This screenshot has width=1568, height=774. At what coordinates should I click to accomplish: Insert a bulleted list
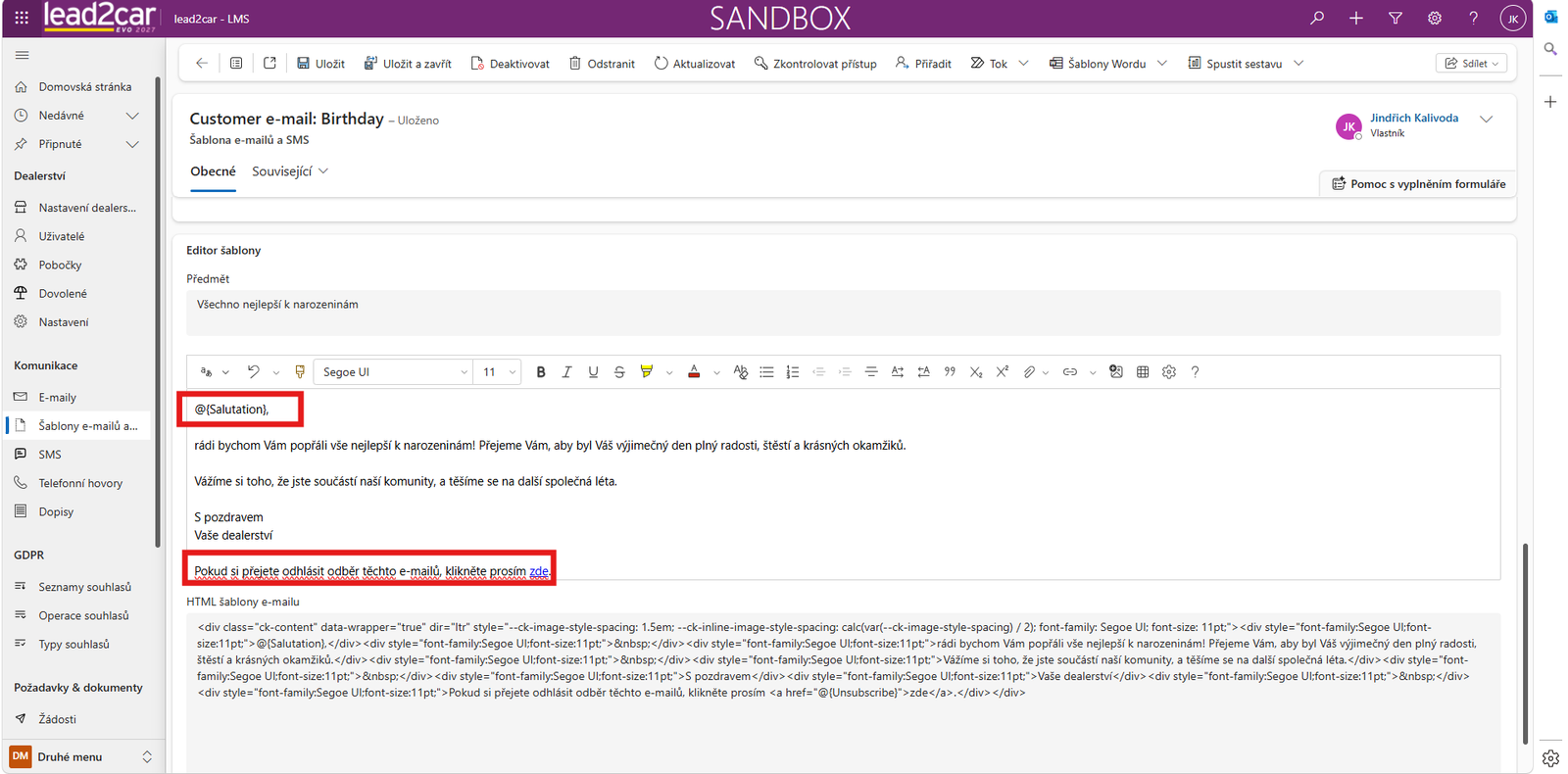pos(766,372)
